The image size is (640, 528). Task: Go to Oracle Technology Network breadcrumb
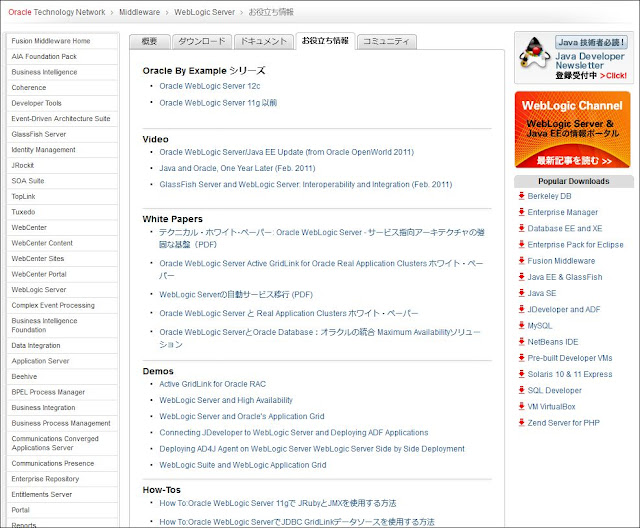[57, 12]
